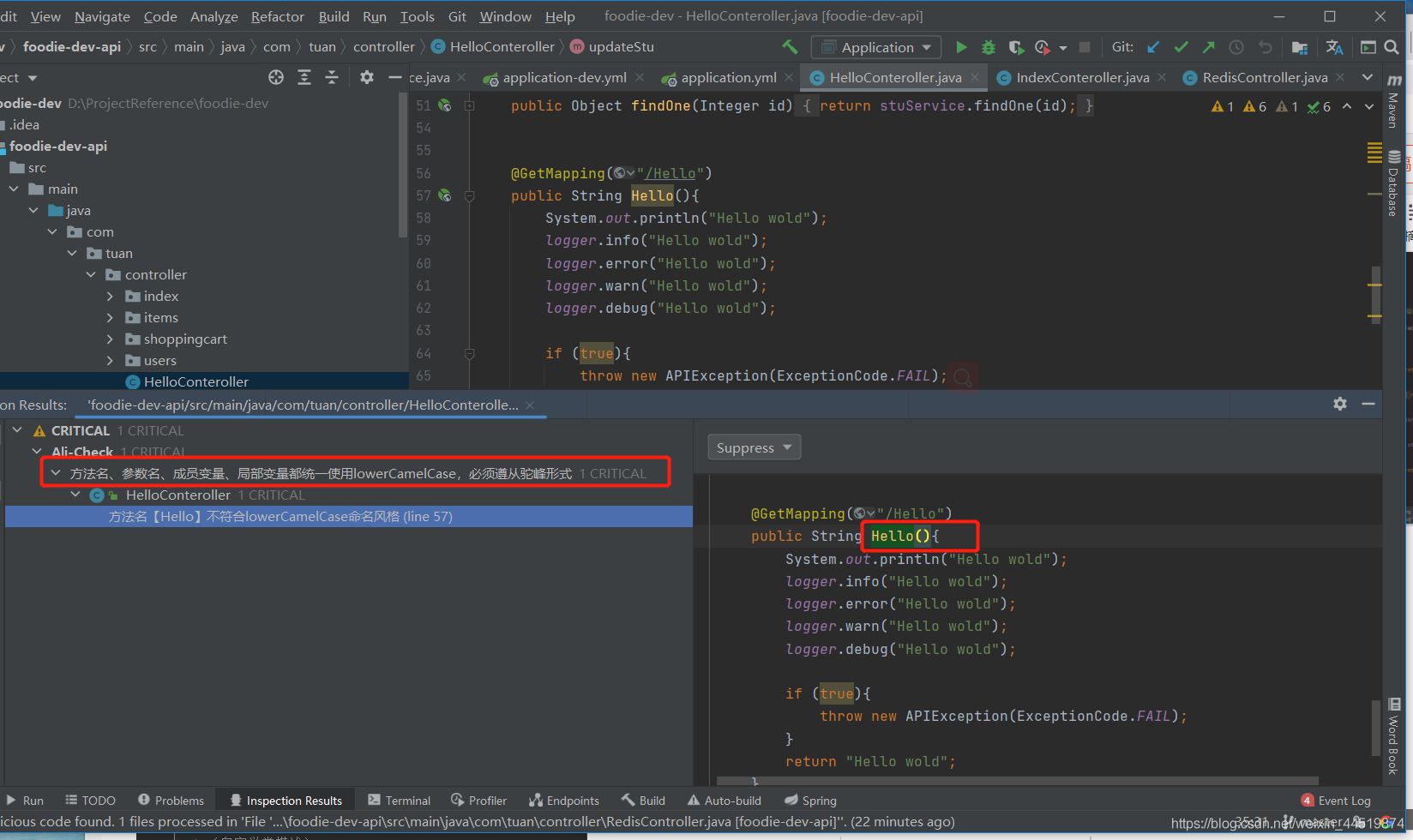Run the Application configuration
This screenshot has width=1413, height=840.
click(961, 47)
